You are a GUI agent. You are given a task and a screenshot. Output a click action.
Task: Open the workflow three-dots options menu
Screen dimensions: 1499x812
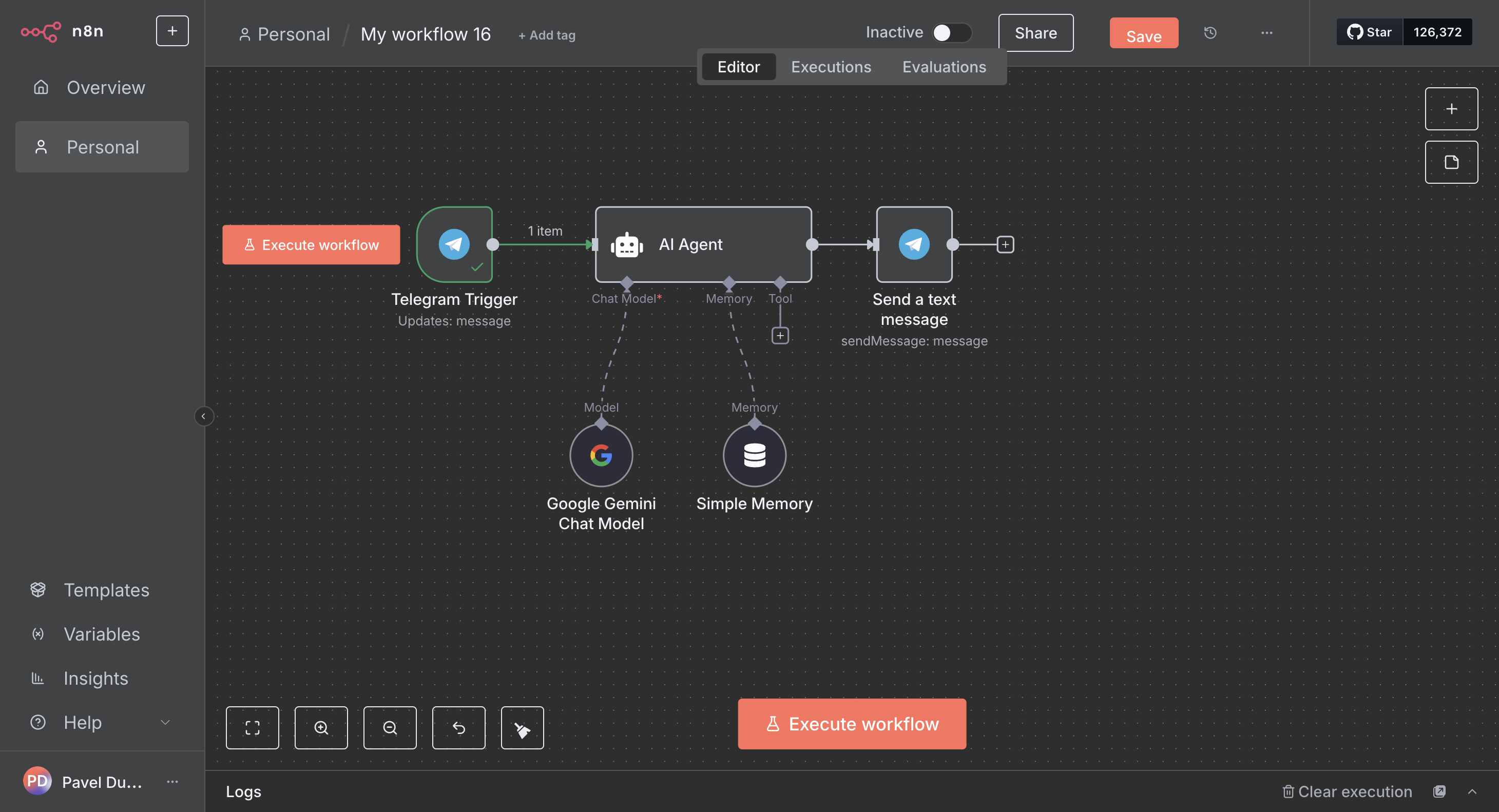tap(1266, 33)
